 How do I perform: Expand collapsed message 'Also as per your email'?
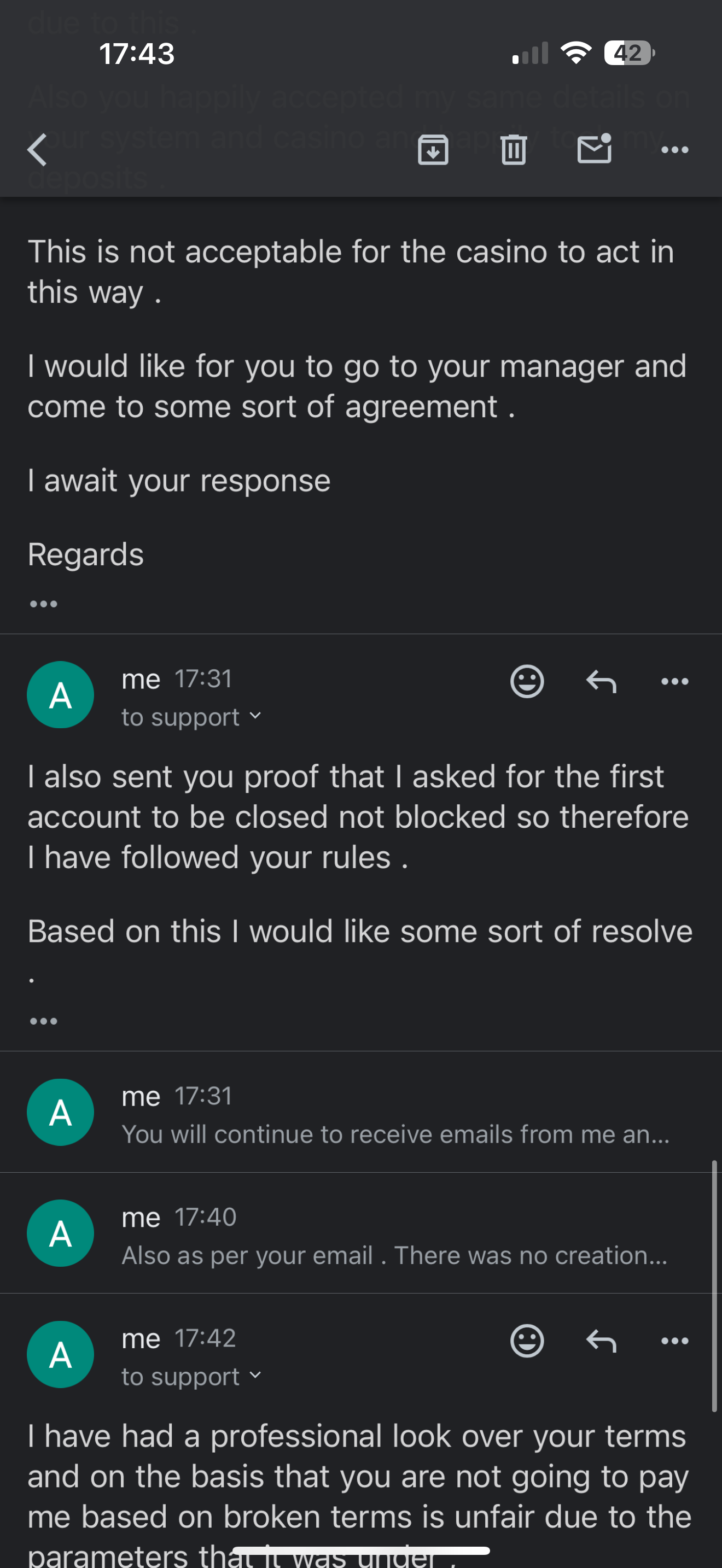point(395,1255)
